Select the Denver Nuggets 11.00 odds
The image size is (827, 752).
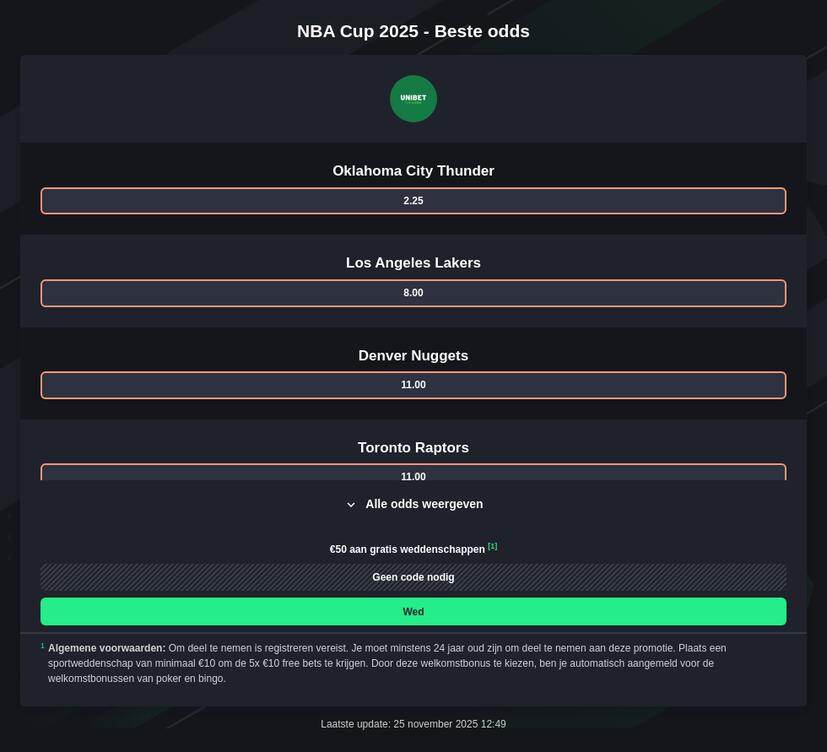click(x=413, y=384)
